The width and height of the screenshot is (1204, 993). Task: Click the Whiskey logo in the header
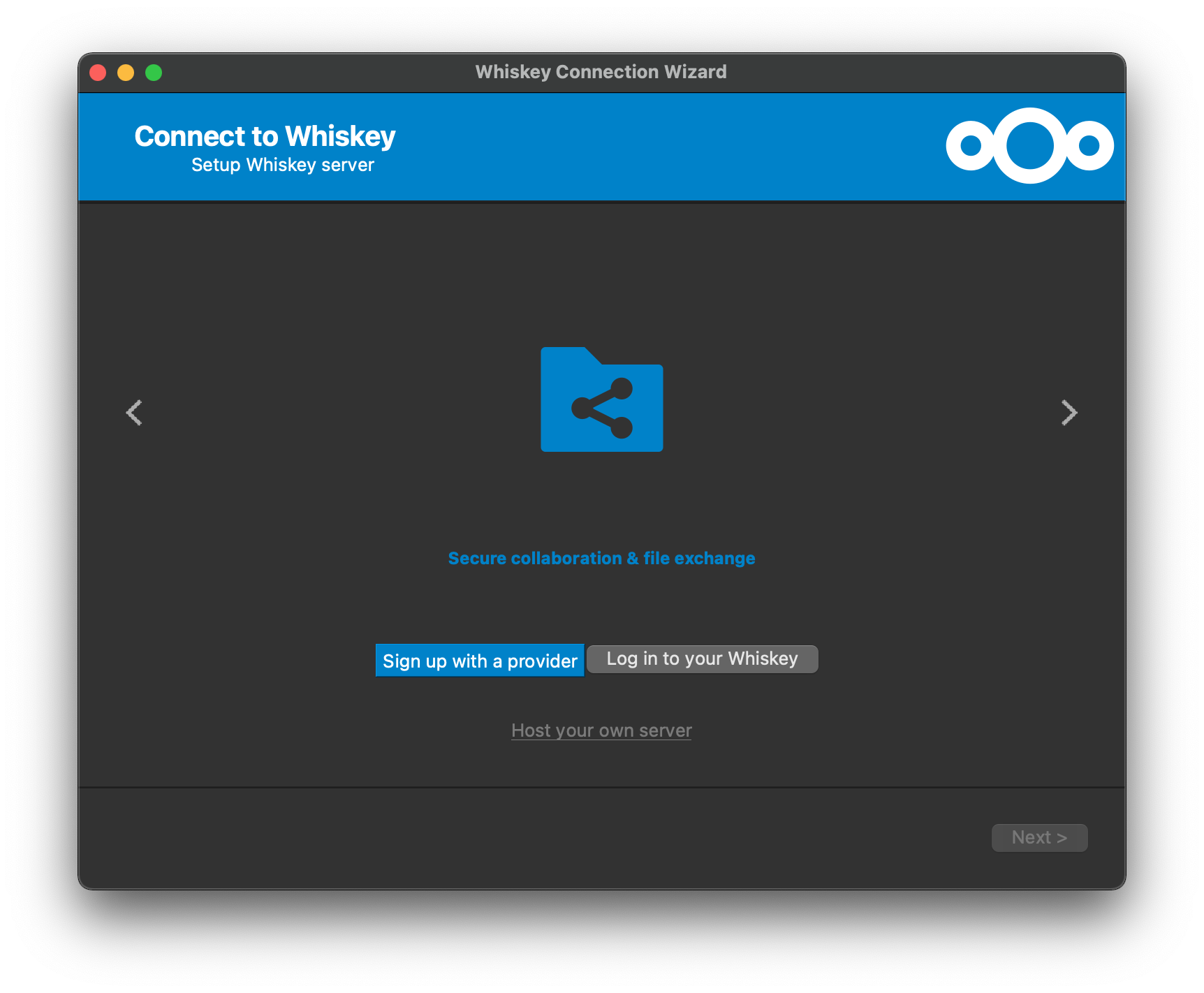point(1029,146)
